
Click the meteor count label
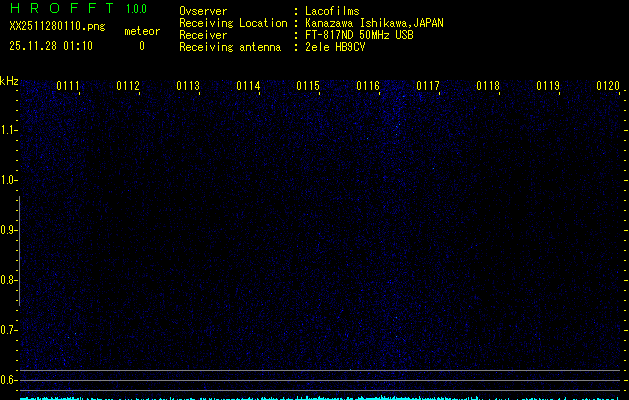point(141,31)
